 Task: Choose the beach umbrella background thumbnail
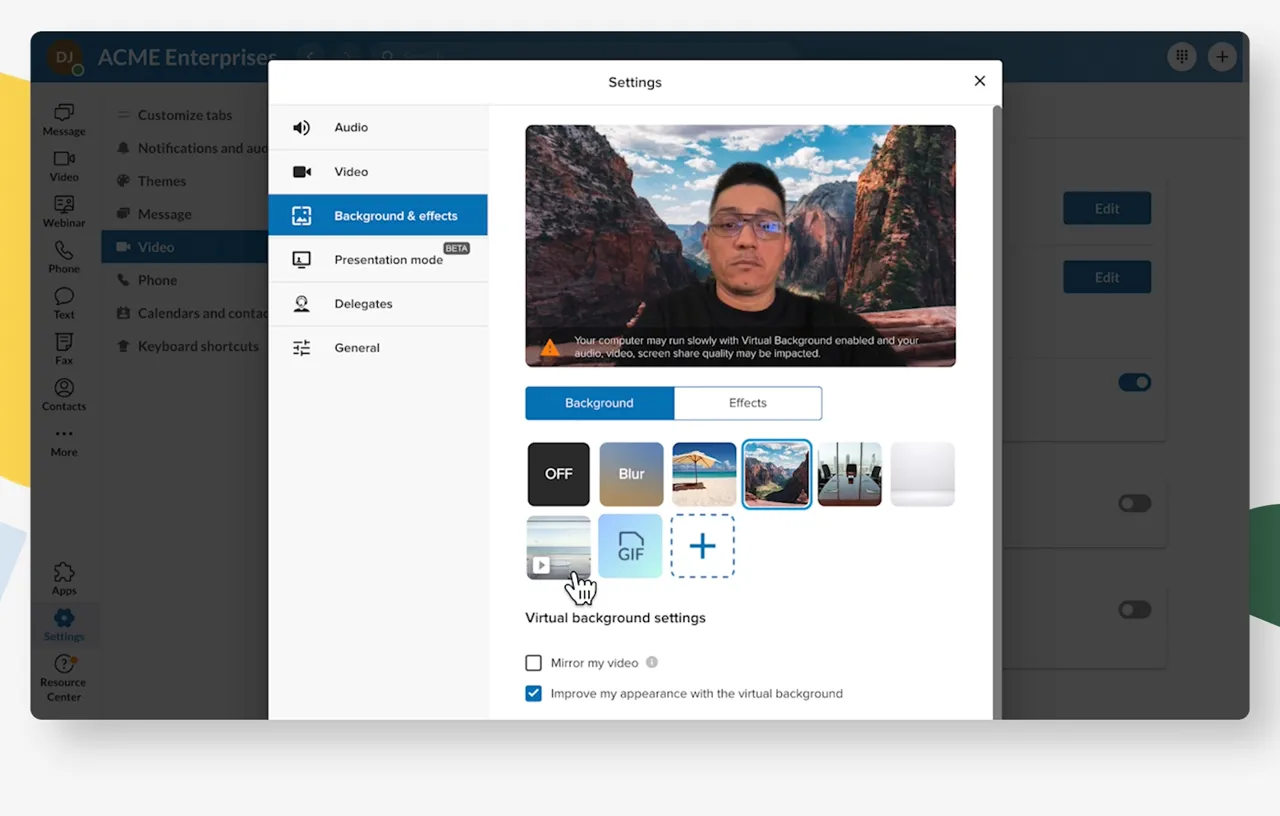pyautogui.click(x=704, y=474)
